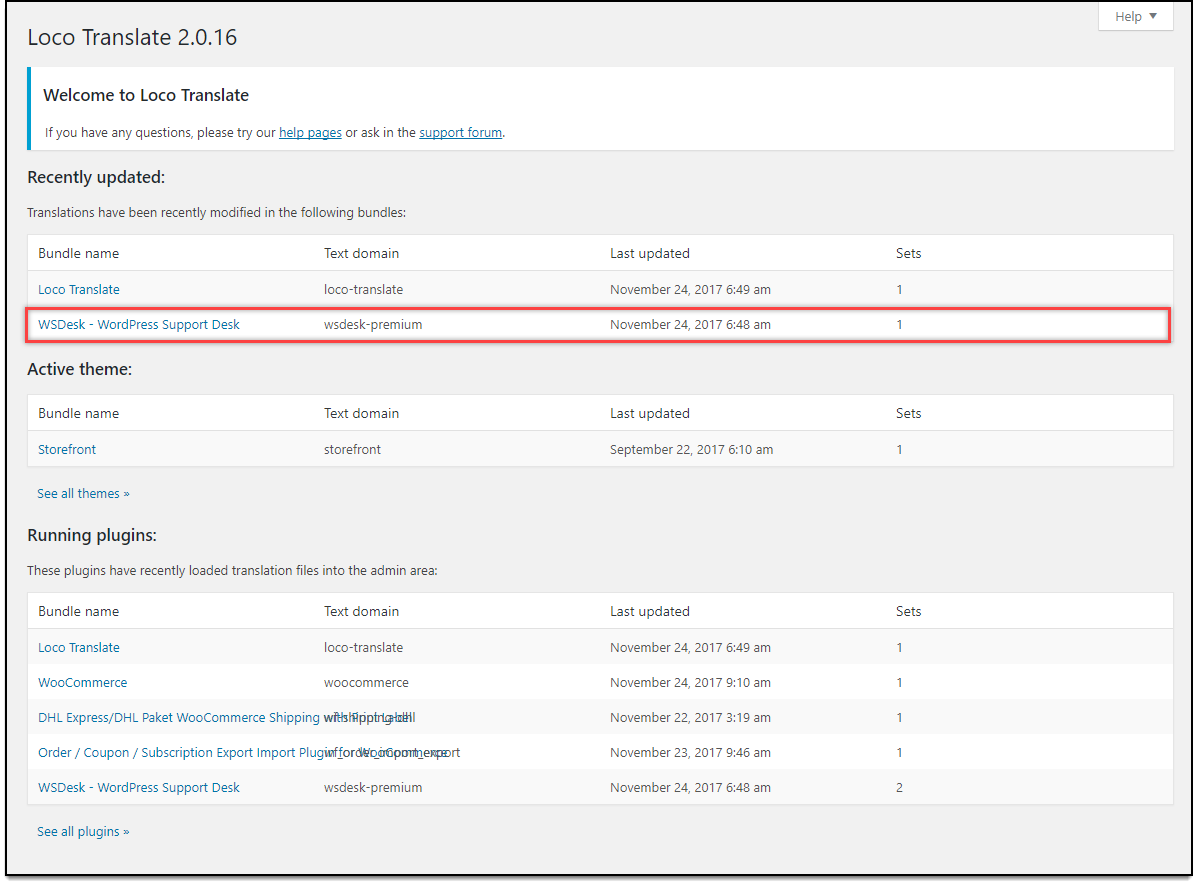Click 'wsdesk-premium' domain in Recently updated table
This screenshot has width=1198, height=886.
pyautogui.click(x=373, y=325)
